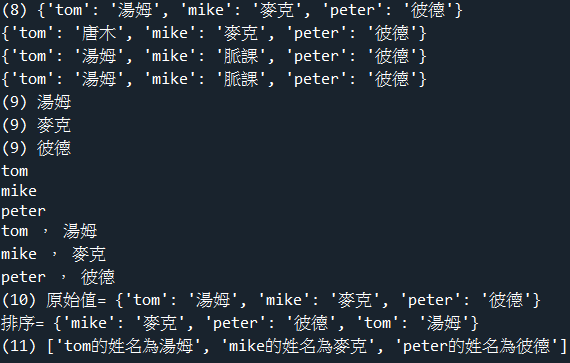Click the standalone 'peter' key line
The image size is (570, 363).
24,211
